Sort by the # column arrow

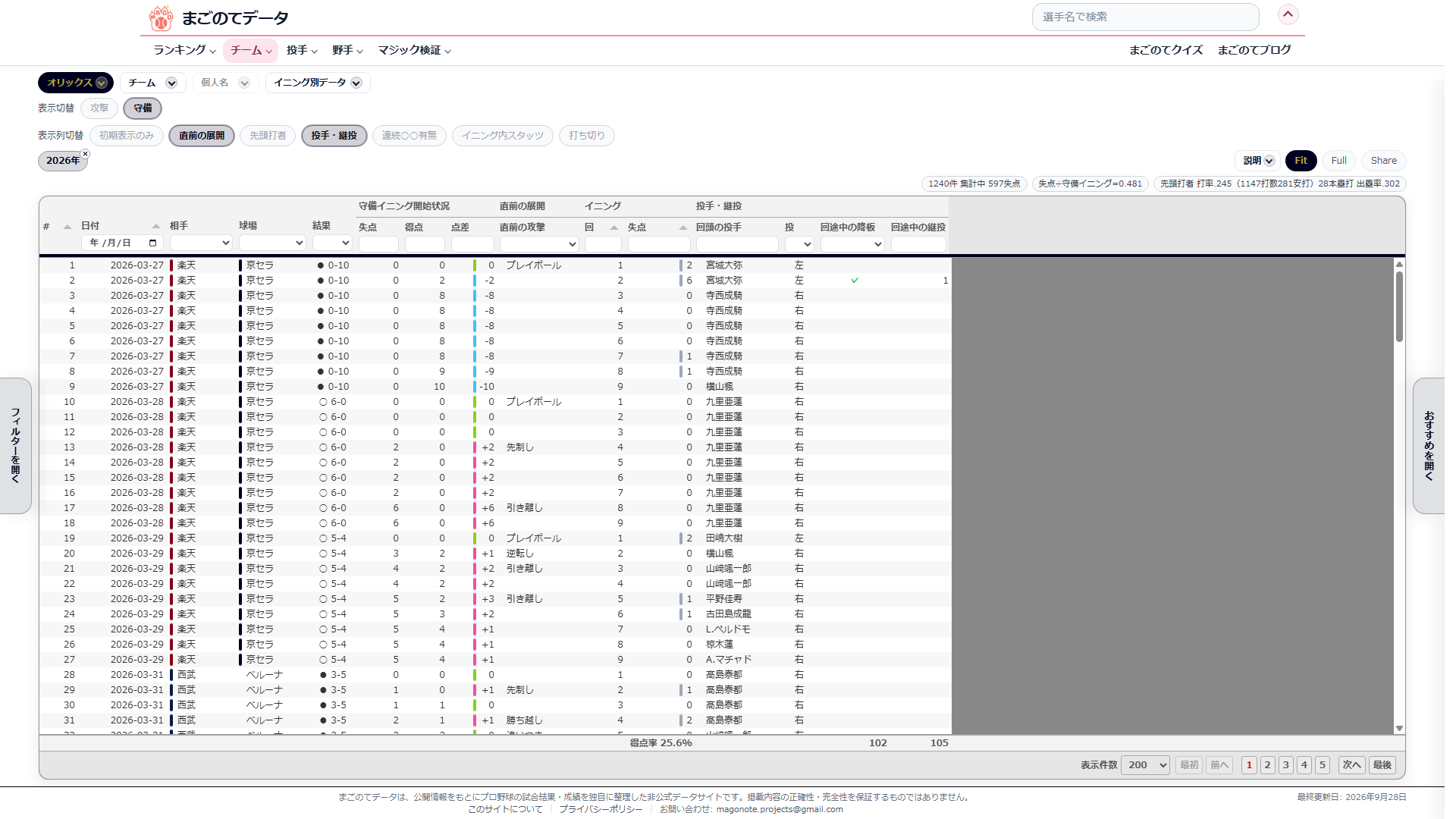67,227
